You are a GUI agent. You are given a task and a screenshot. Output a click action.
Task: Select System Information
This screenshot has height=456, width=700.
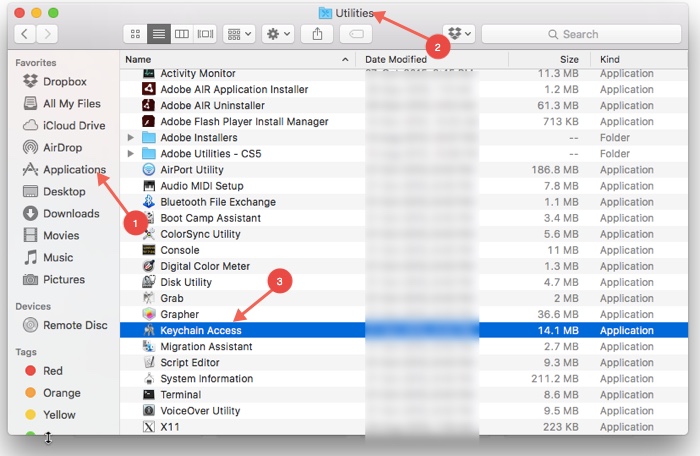[404, 379]
